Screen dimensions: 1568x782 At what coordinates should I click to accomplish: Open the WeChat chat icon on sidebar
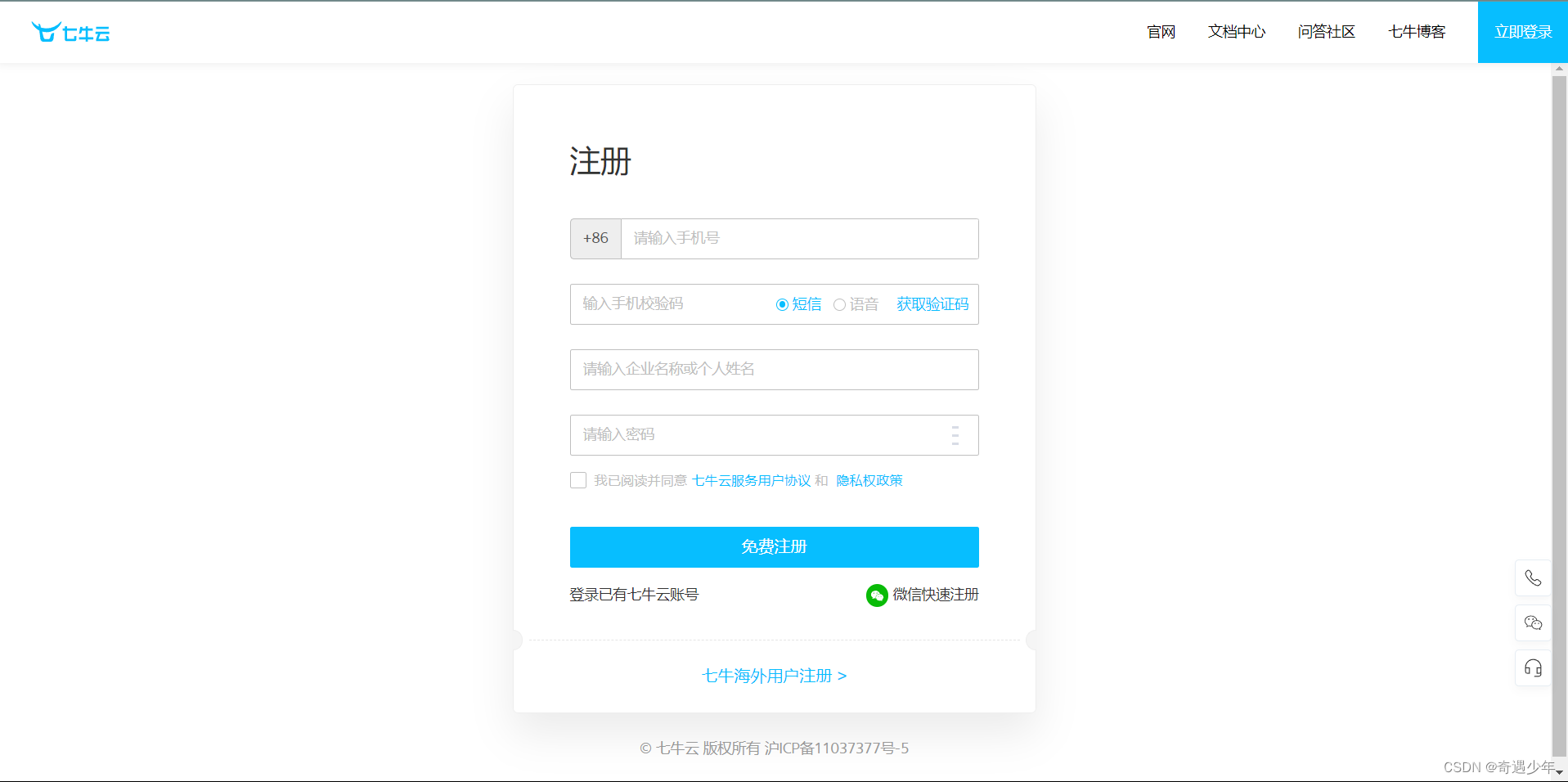pos(1533,623)
